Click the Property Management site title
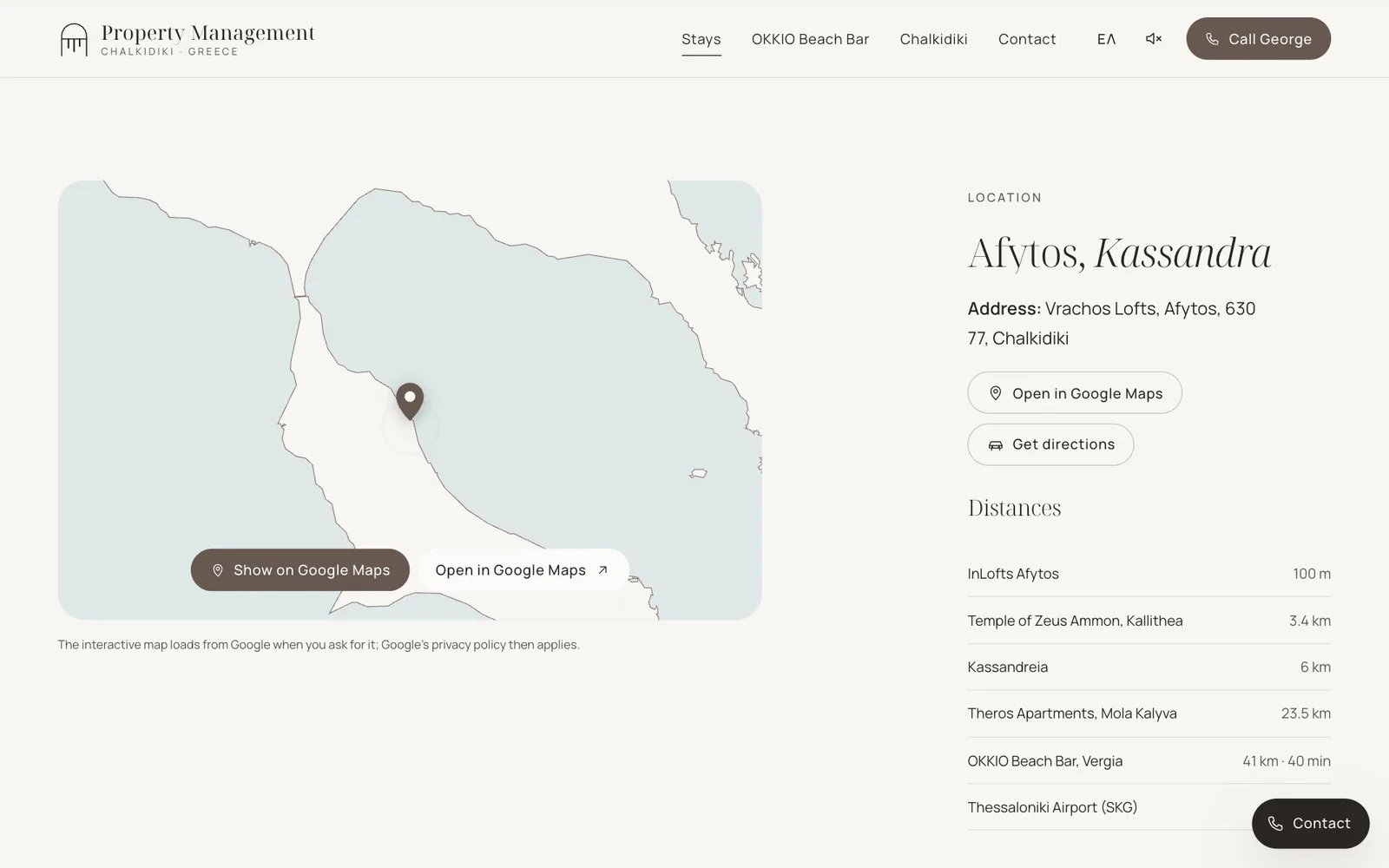The height and width of the screenshot is (868, 1389). coord(208,33)
